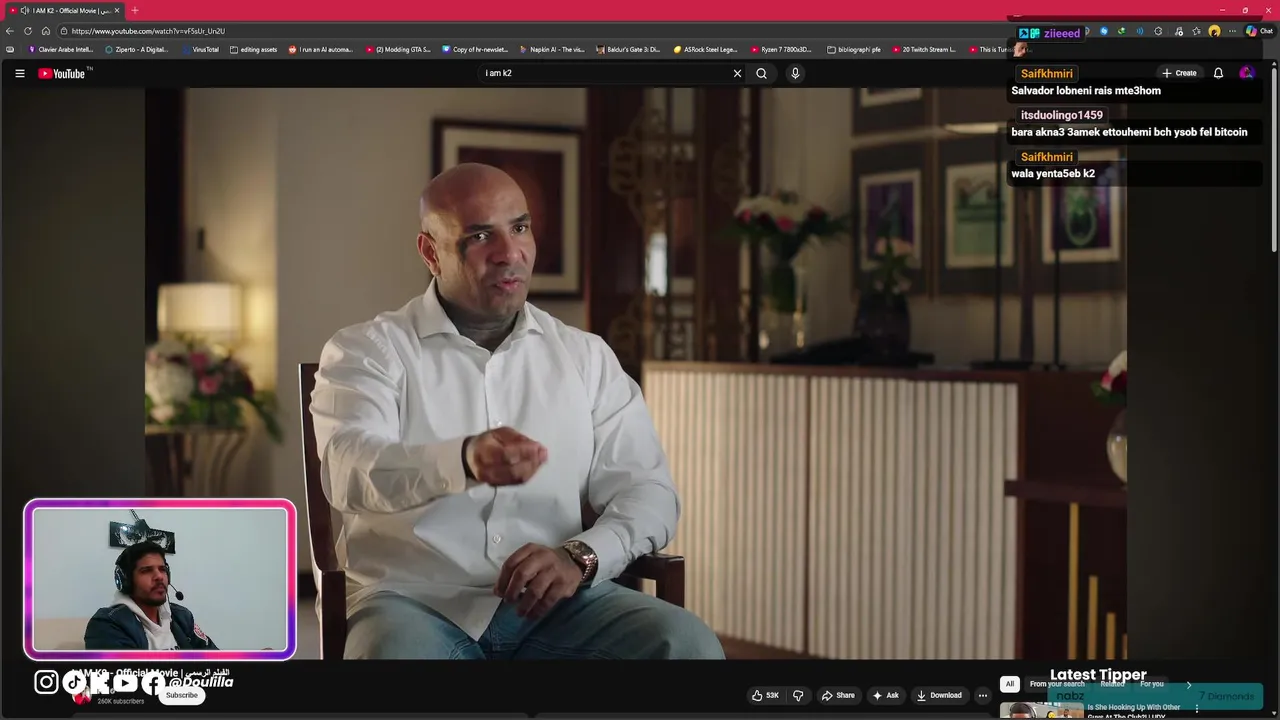This screenshot has width=1280, height=720.
Task: Open '20 Twitch Stream I...' bookmark
Action: click(924, 49)
